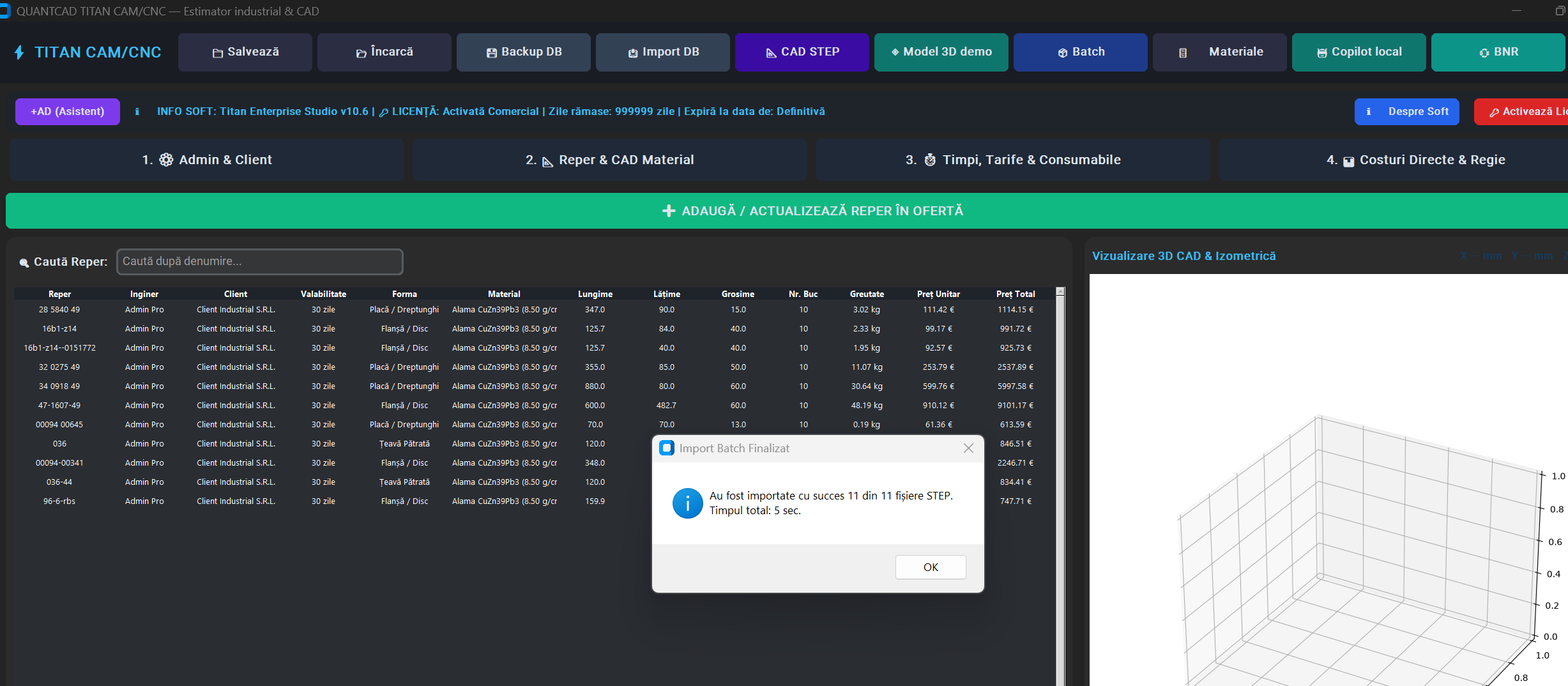Click the red Activează license button
1568x686 pixels.
coord(1521,112)
